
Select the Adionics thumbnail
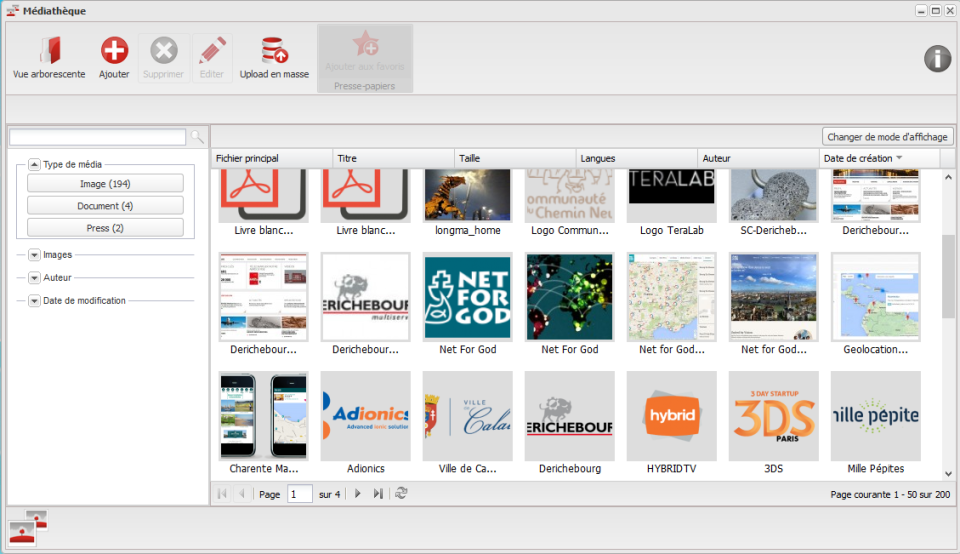(366, 416)
